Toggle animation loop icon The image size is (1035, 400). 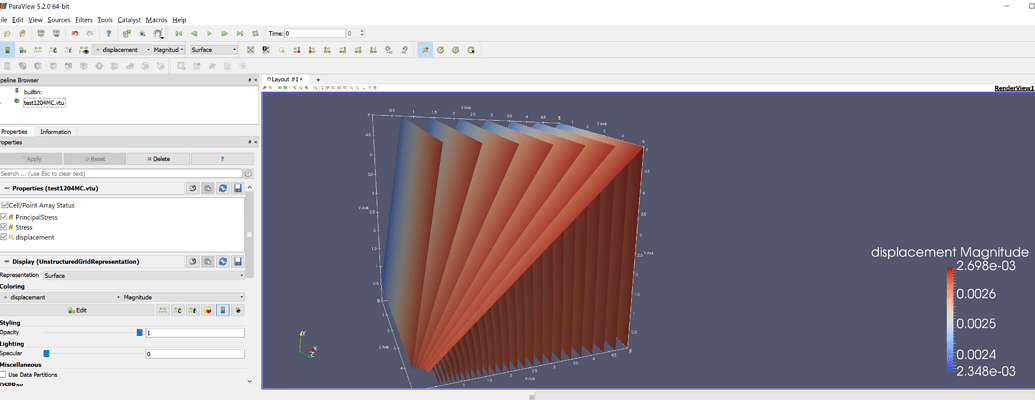point(255,33)
